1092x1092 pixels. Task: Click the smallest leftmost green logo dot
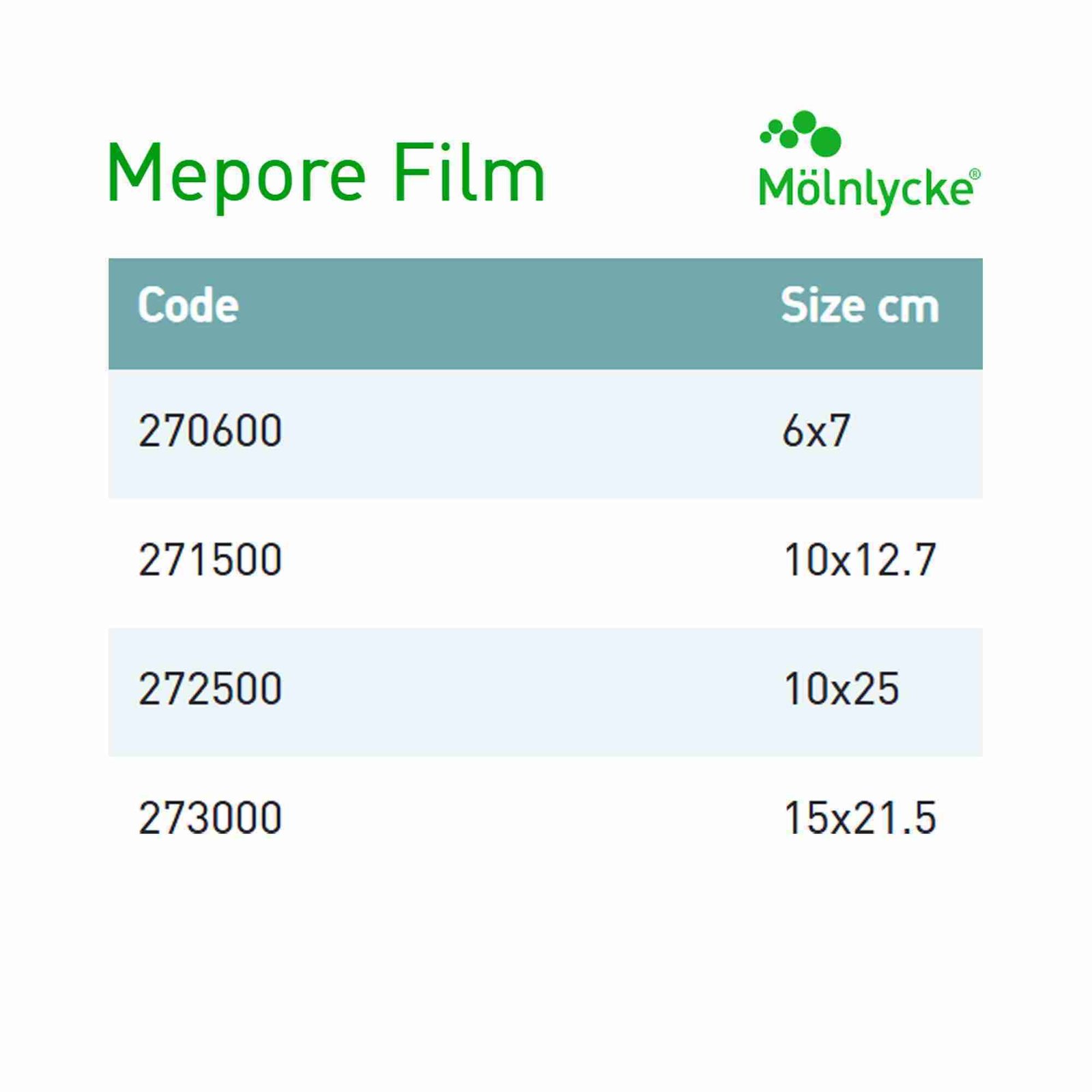tap(765, 138)
